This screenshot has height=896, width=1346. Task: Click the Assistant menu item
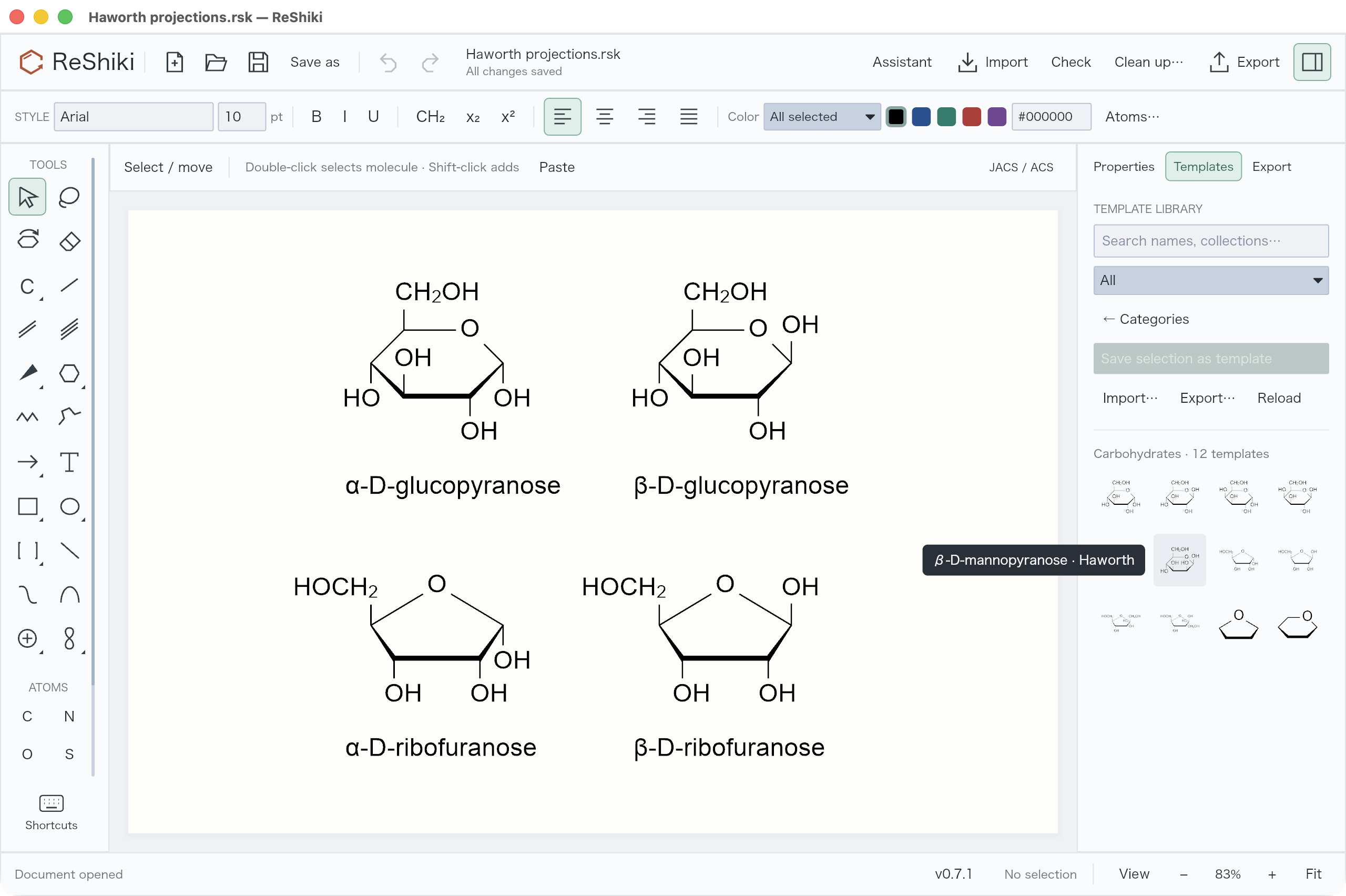(902, 62)
